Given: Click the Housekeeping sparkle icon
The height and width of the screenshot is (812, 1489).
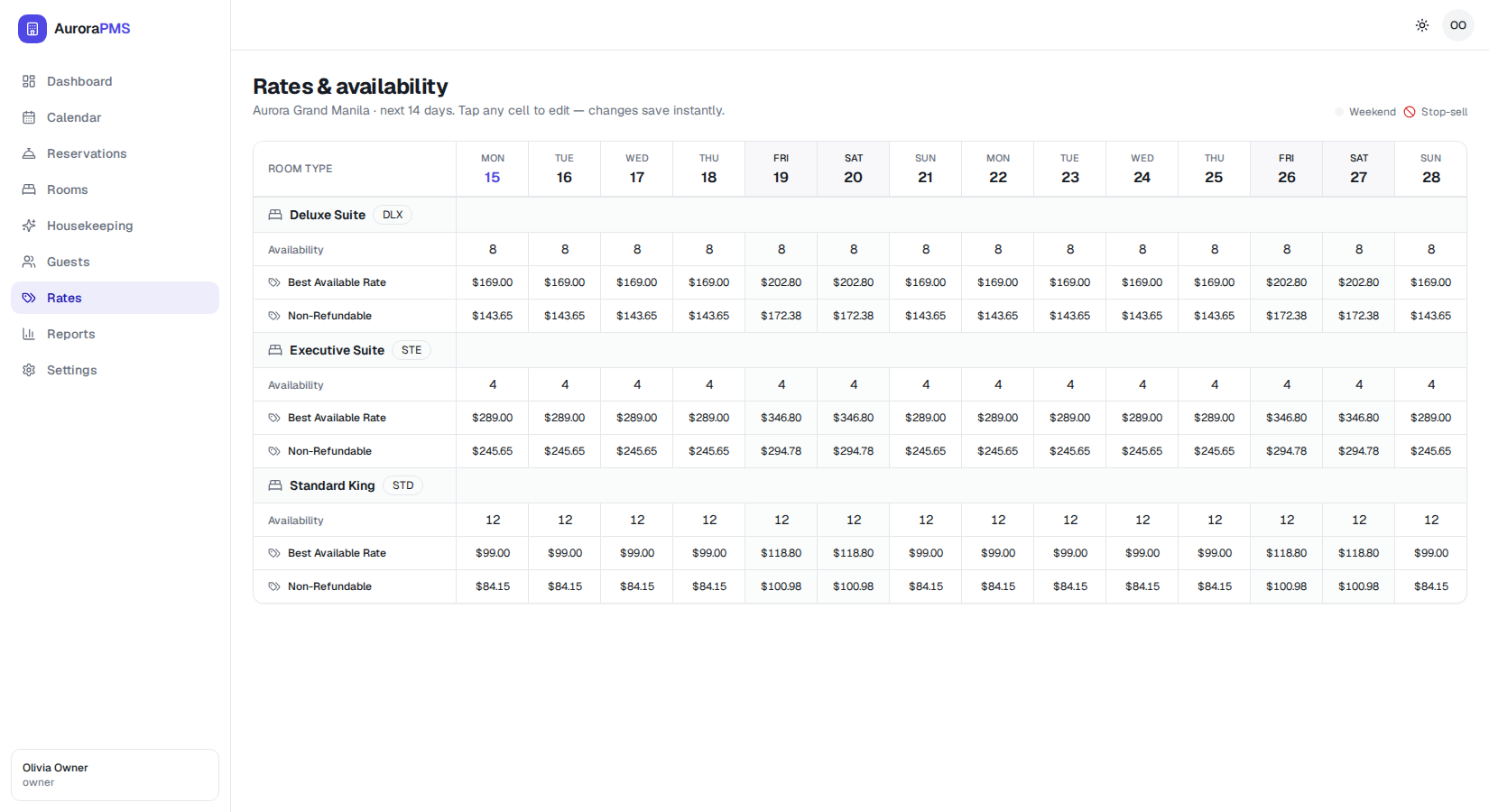Looking at the screenshot, I should (29, 226).
